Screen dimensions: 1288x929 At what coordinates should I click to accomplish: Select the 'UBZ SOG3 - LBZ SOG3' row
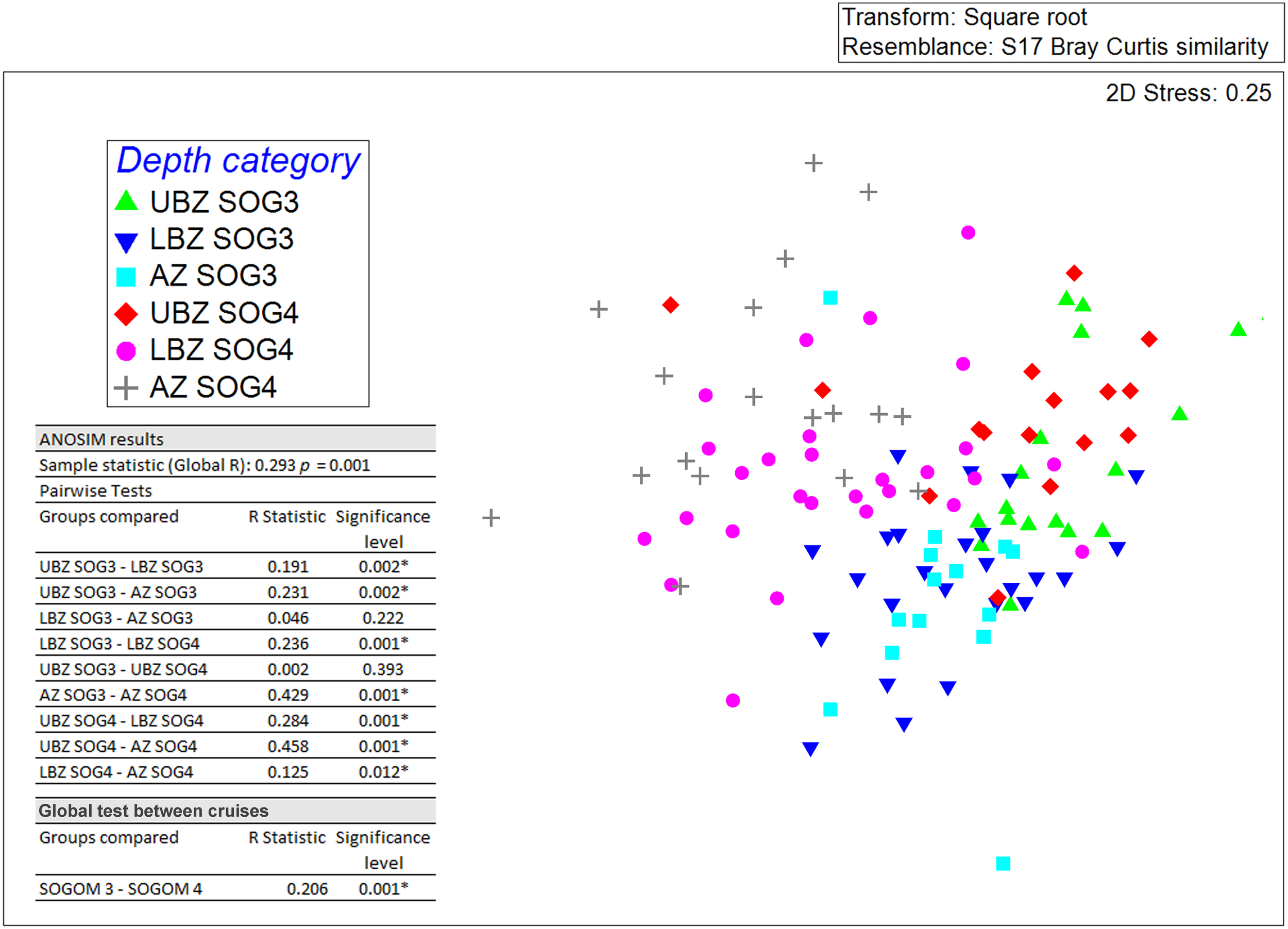(121, 566)
